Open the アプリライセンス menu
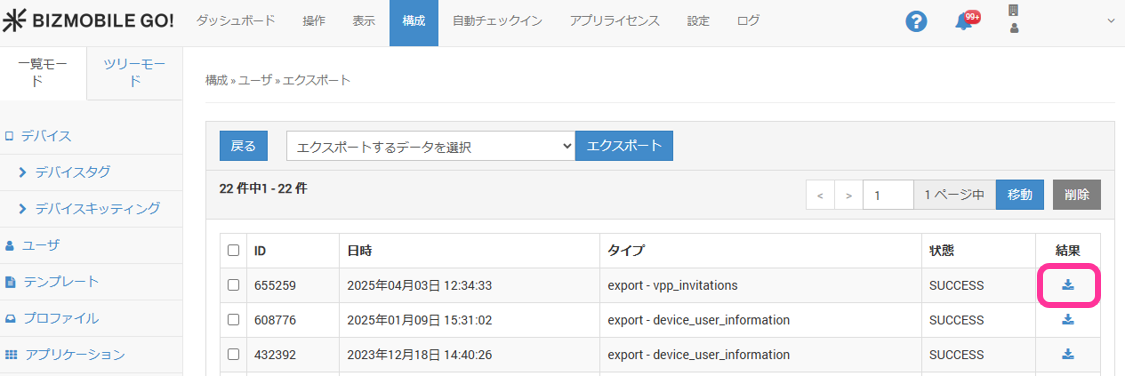 click(615, 22)
